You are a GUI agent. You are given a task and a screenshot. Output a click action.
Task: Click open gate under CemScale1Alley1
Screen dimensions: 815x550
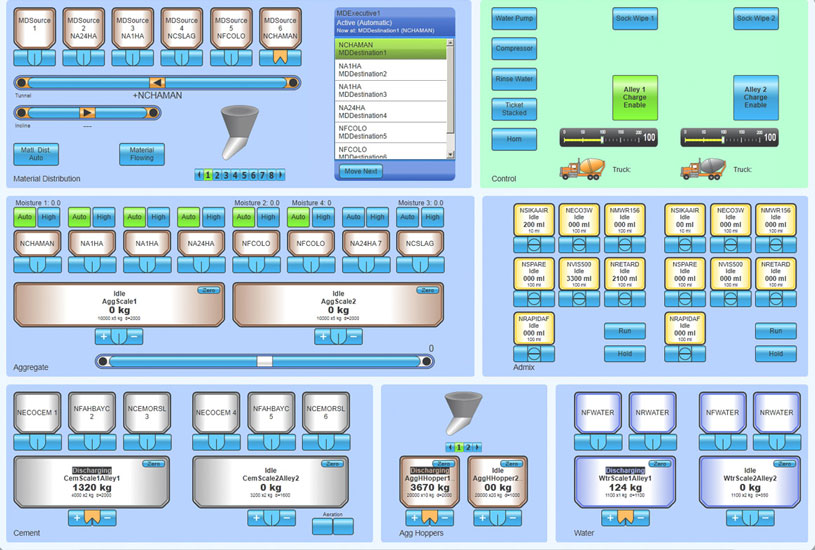[92, 517]
